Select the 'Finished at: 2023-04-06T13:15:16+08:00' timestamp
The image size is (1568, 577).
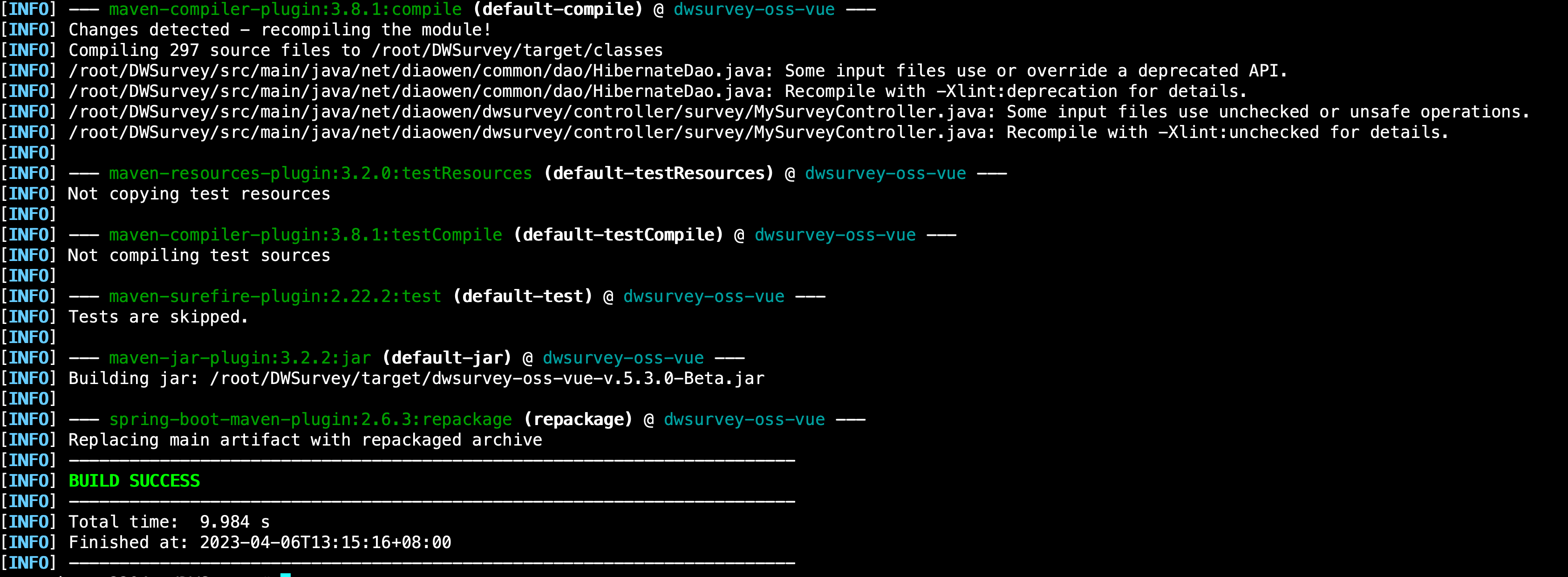260,542
